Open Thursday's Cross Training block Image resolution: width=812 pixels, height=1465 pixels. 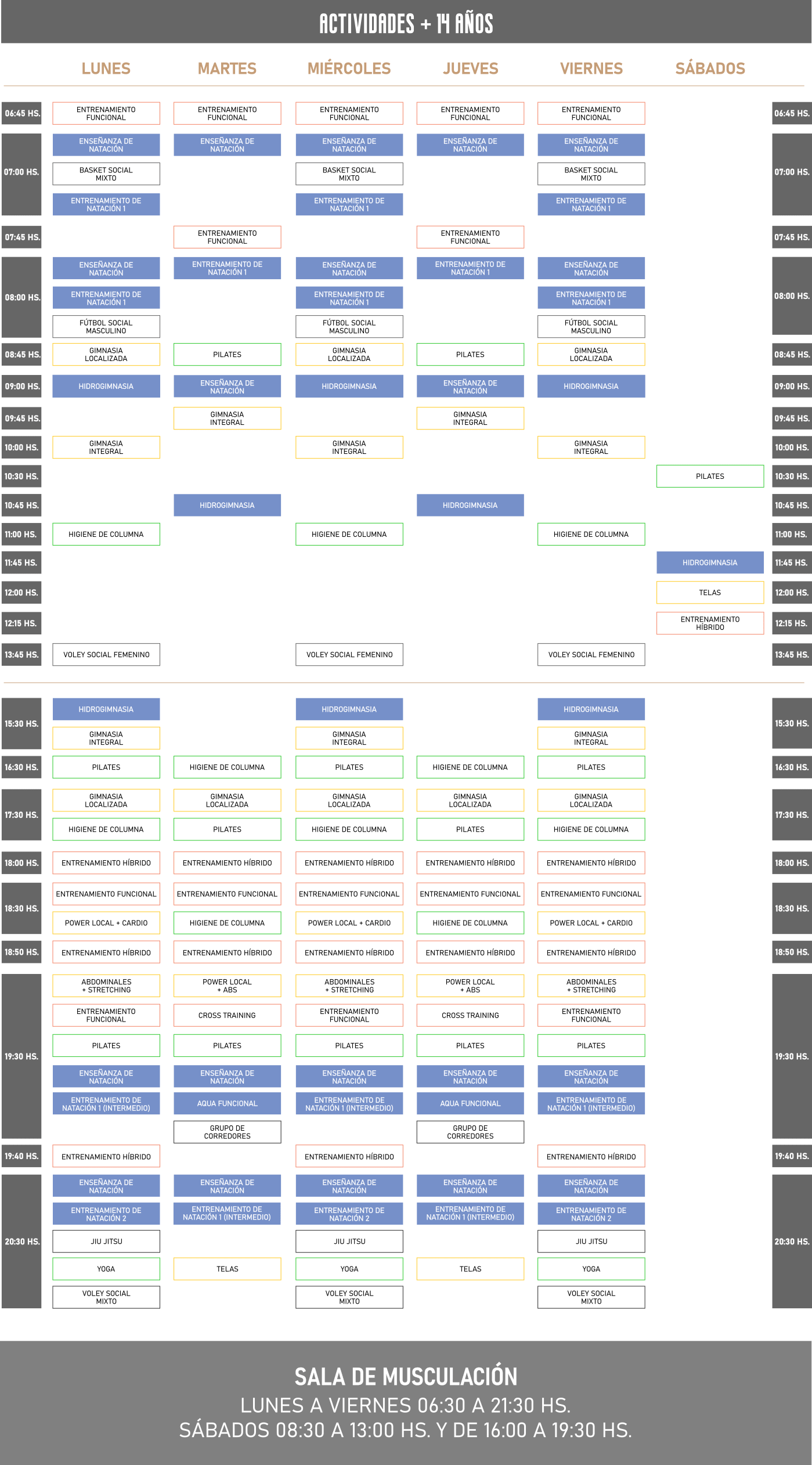coord(470,1015)
